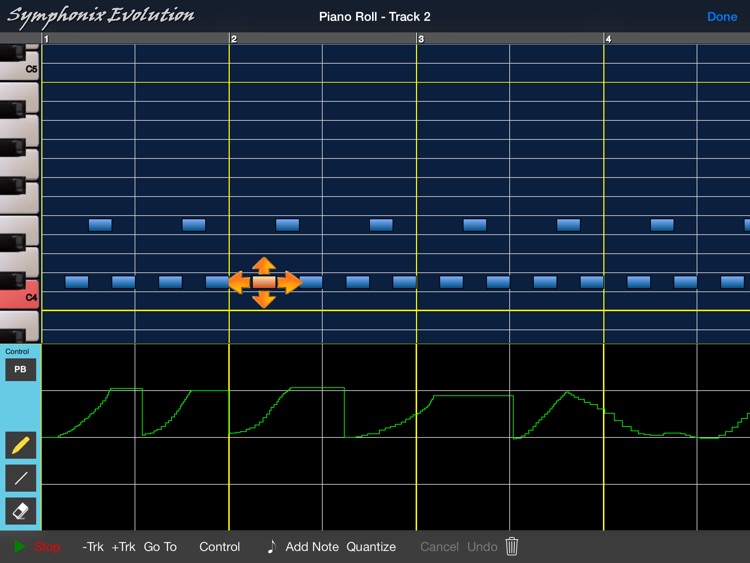The height and width of the screenshot is (563, 750).
Task: Go to next track with +Trk
Action: pos(123,546)
